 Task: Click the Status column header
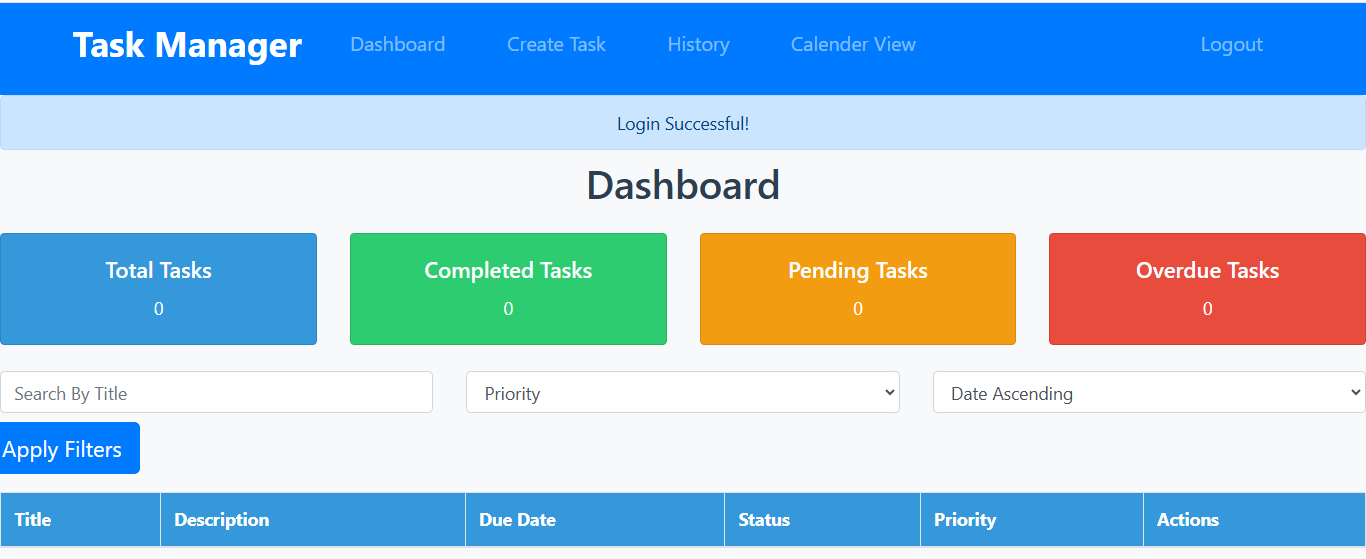click(822, 520)
